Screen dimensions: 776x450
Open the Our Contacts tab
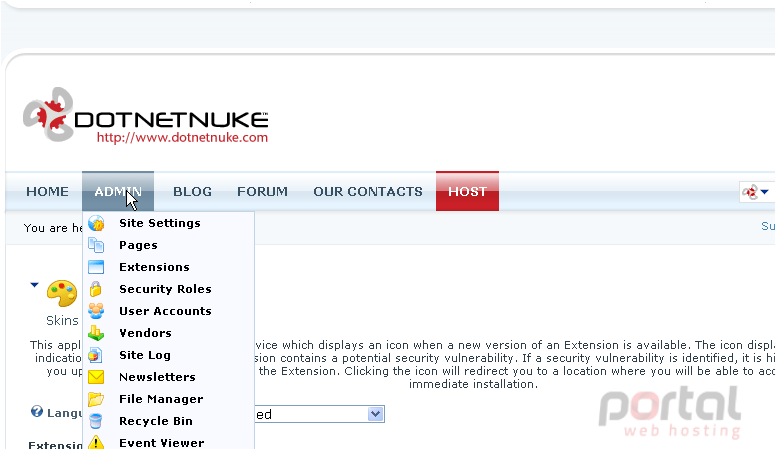tap(368, 192)
